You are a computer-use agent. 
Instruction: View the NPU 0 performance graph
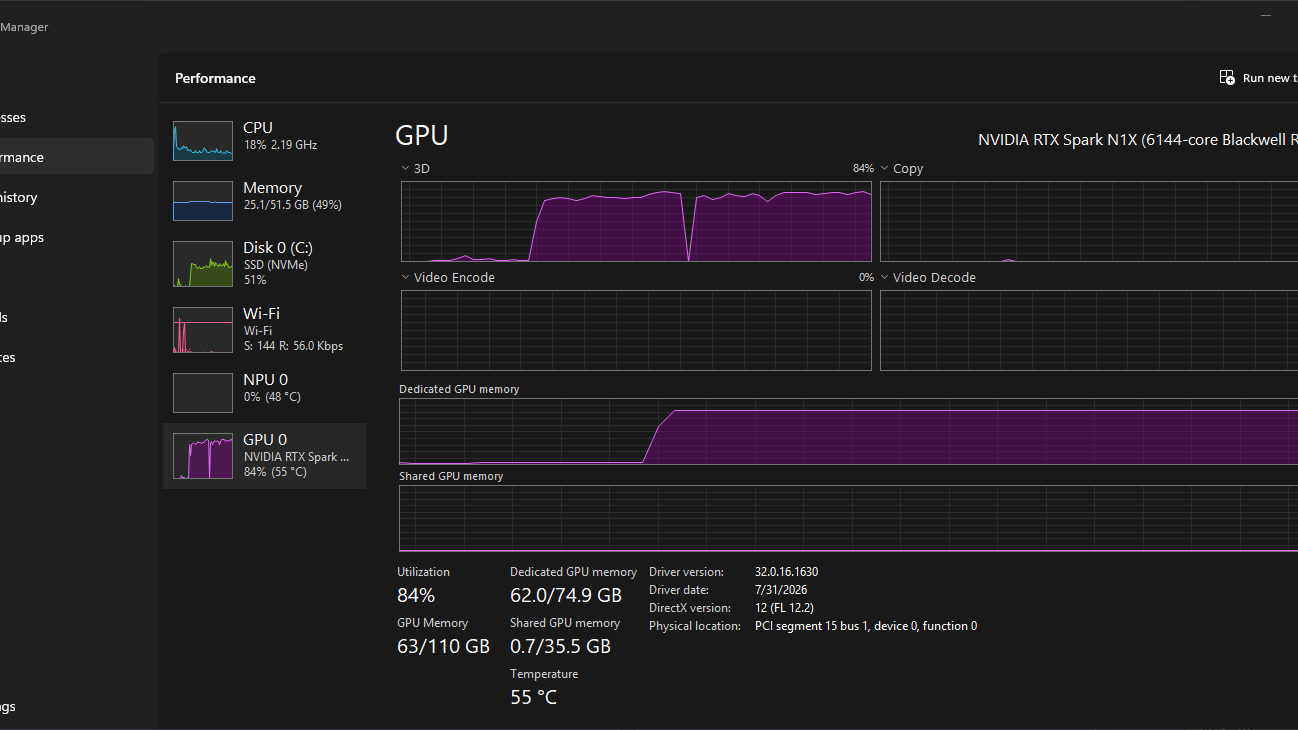[265, 392]
